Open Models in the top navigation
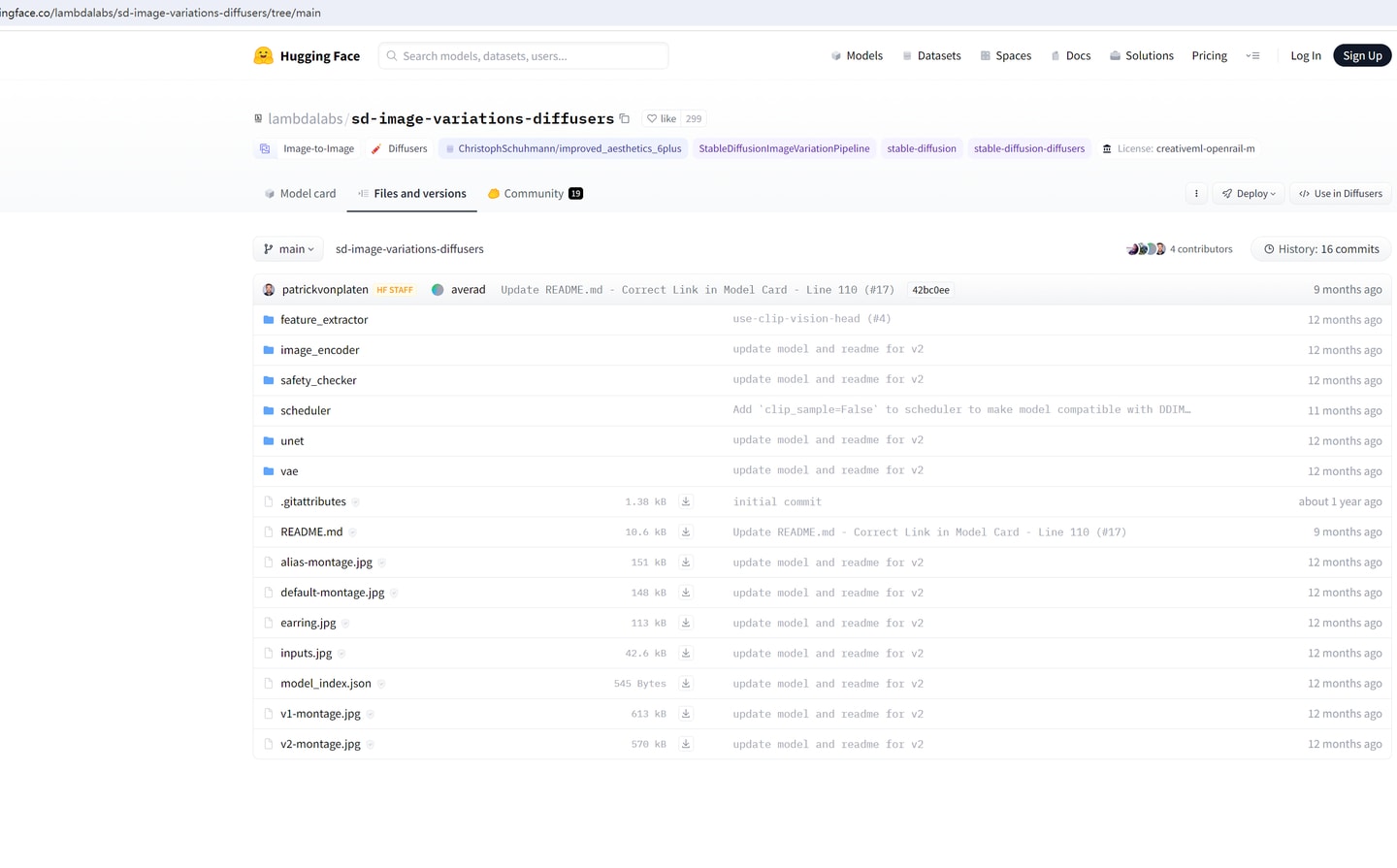 coord(857,56)
